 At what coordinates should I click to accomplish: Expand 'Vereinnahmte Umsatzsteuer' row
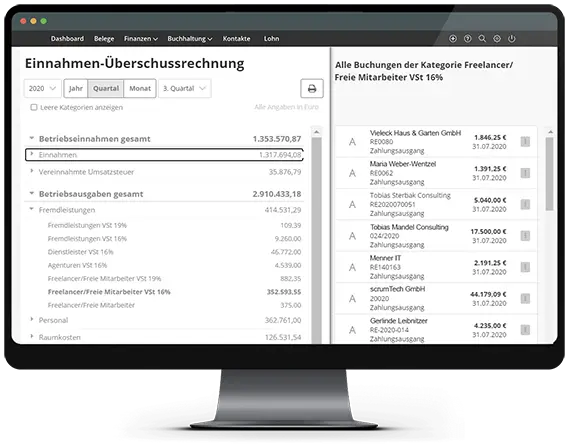pyautogui.click(x=32, y=171)
